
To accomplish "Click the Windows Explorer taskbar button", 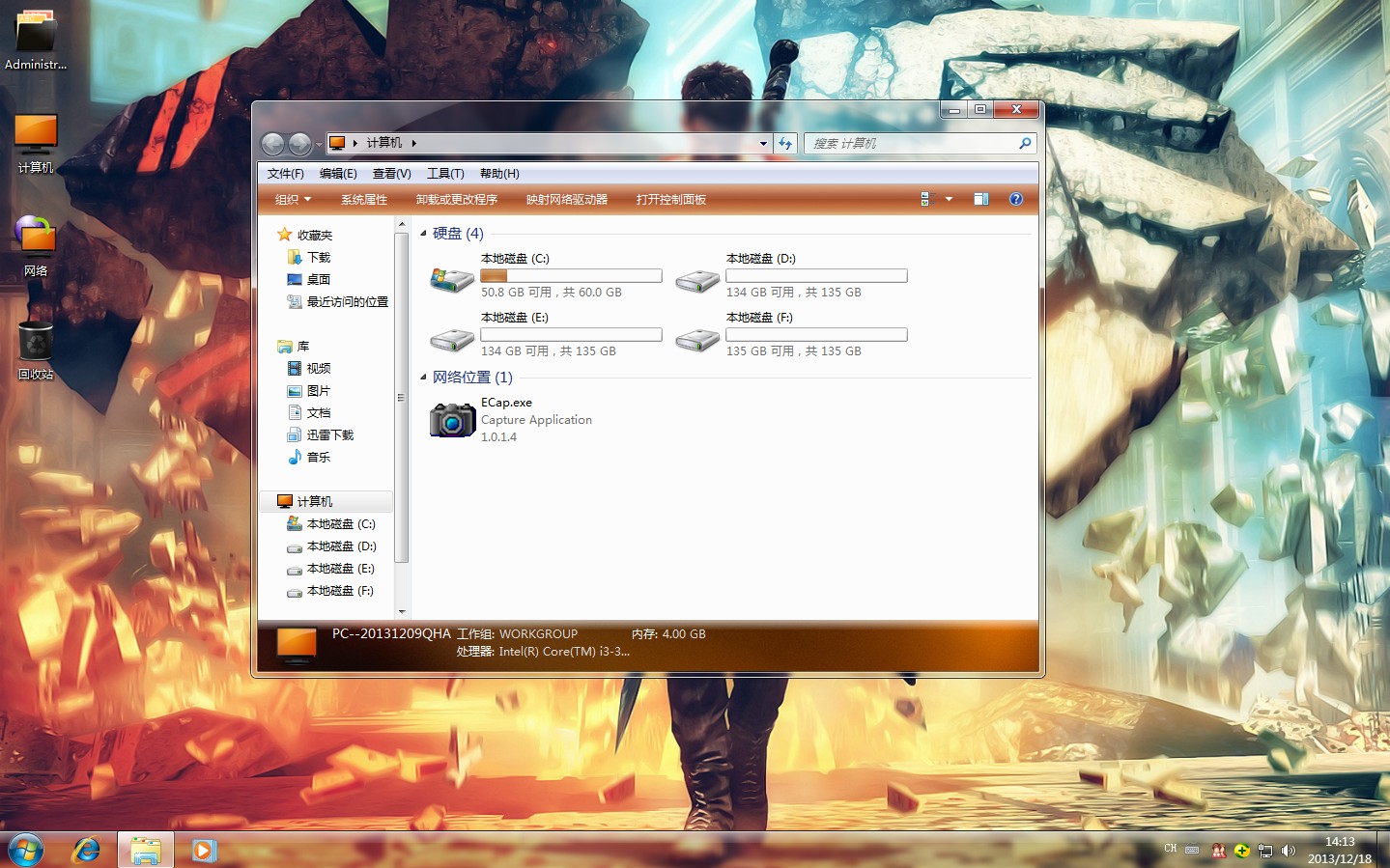I will pos(146,850).
